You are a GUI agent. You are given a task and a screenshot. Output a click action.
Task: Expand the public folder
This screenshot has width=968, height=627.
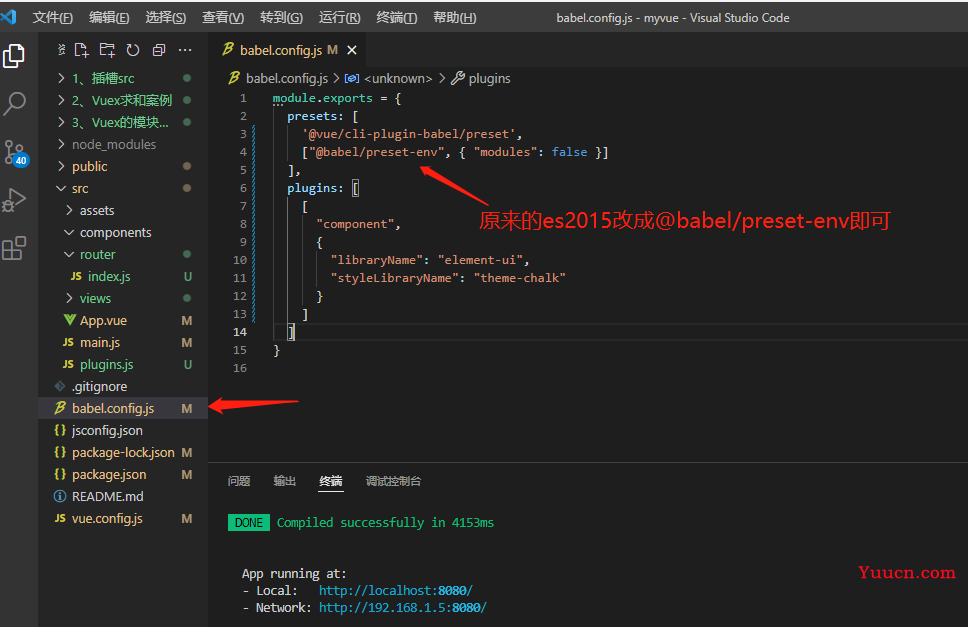pyautogui.click(x=123, y=166)
